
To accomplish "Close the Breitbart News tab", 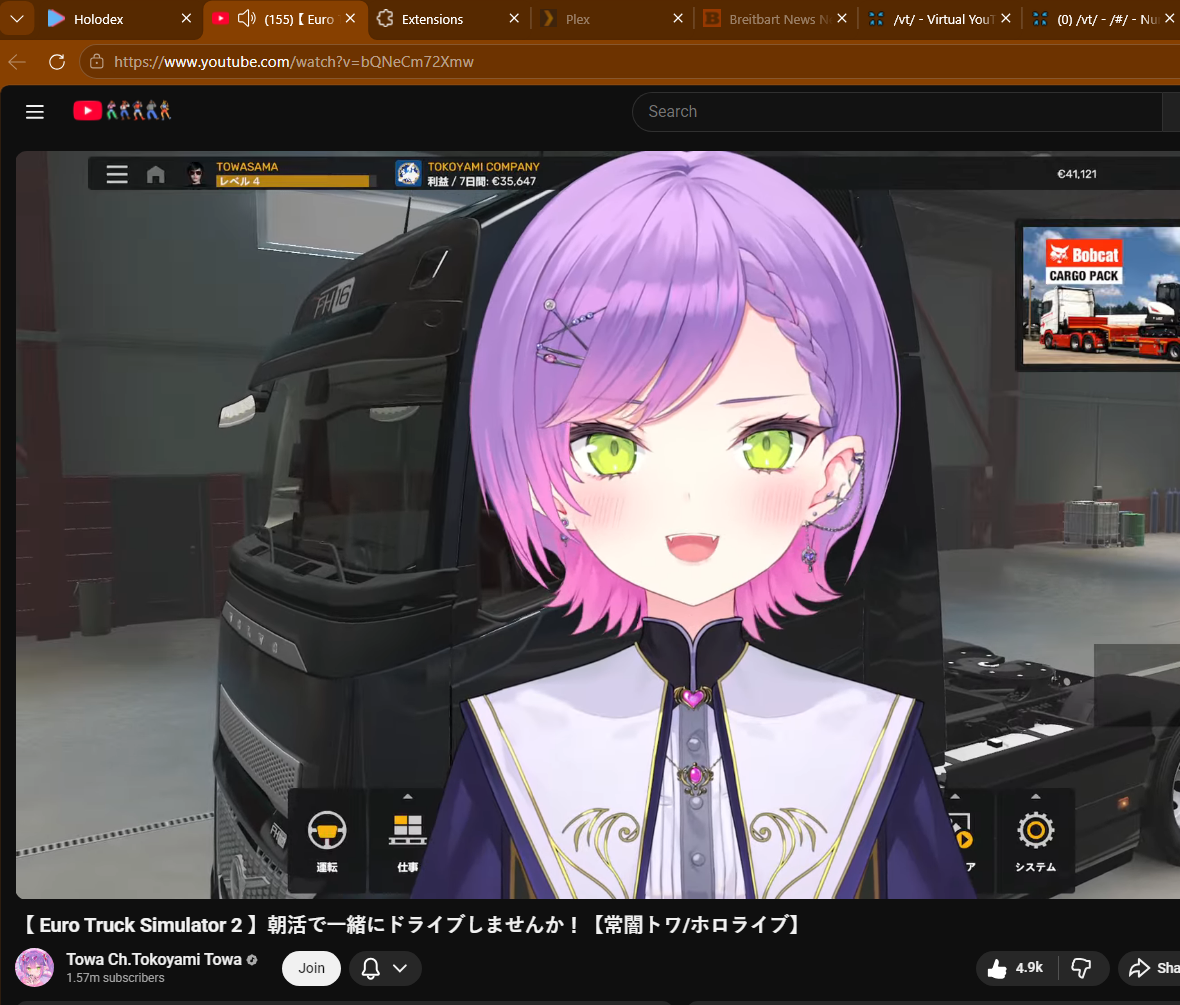I will pos(842,18).
